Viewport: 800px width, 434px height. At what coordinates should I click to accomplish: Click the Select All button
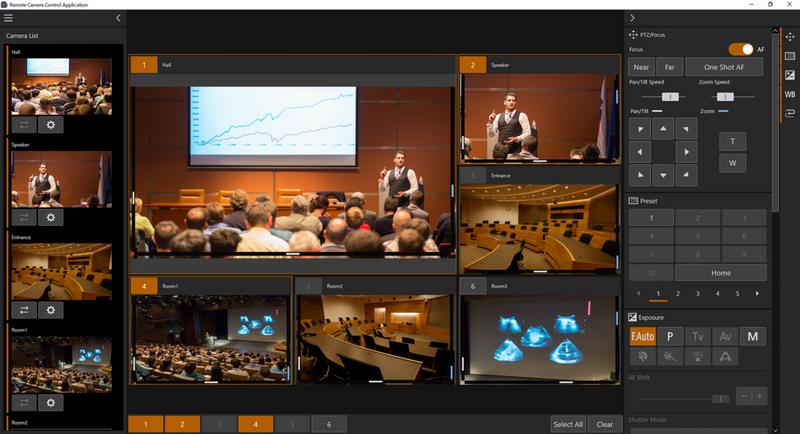(x=568, y=423)
